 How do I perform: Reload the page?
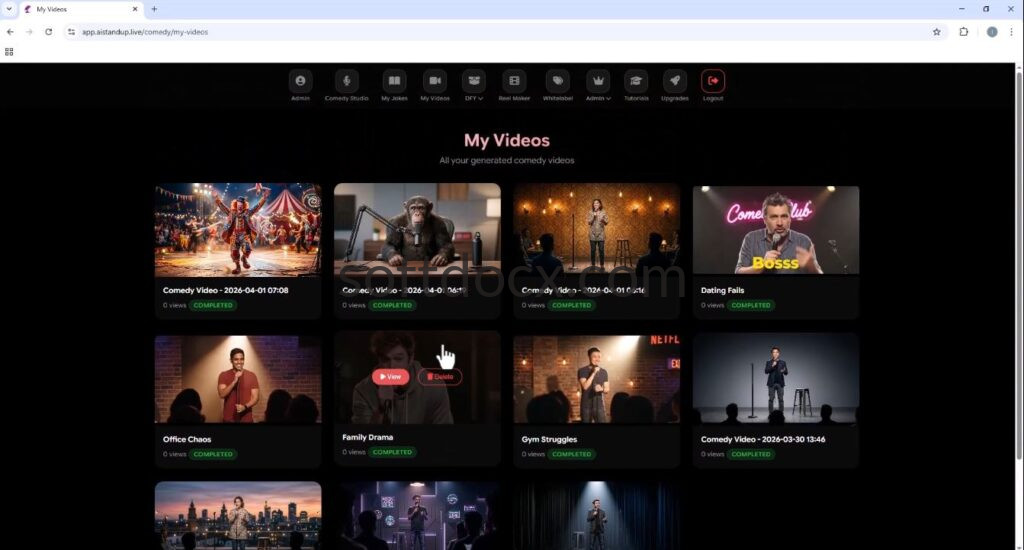[x=48, y=31]
